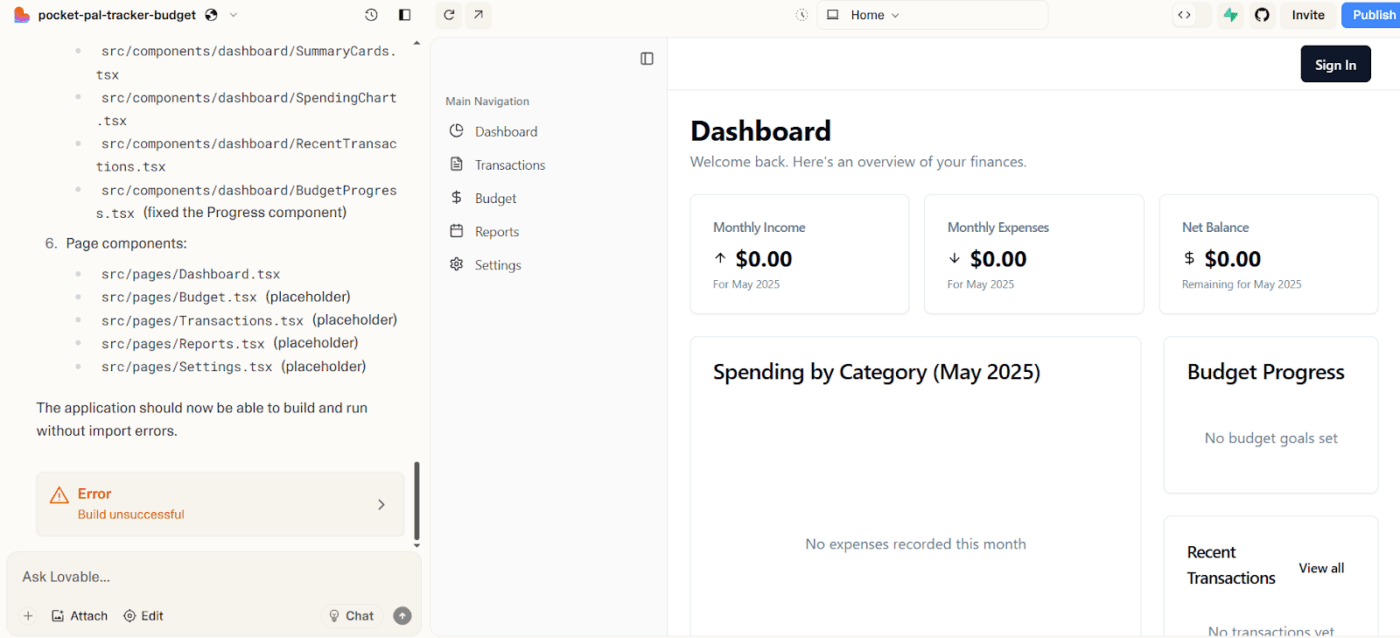1400x638 pixels.
Task: Toggle the editor panel layout icon
Action: pos(404,14)
